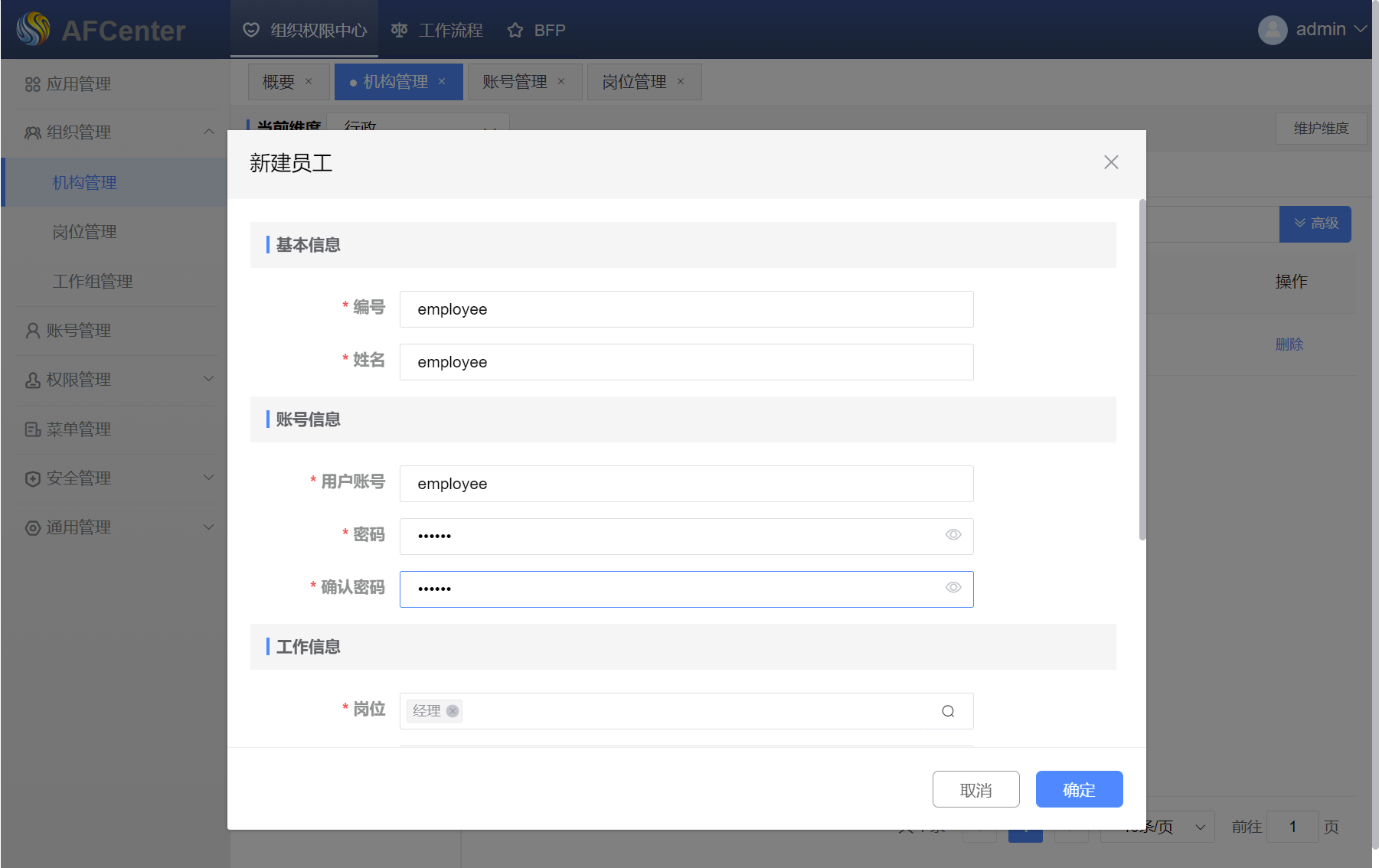The image size is (1379, 868).
Task: Click the dialog's vertical scrollbar
Action: click(1142, 369)
